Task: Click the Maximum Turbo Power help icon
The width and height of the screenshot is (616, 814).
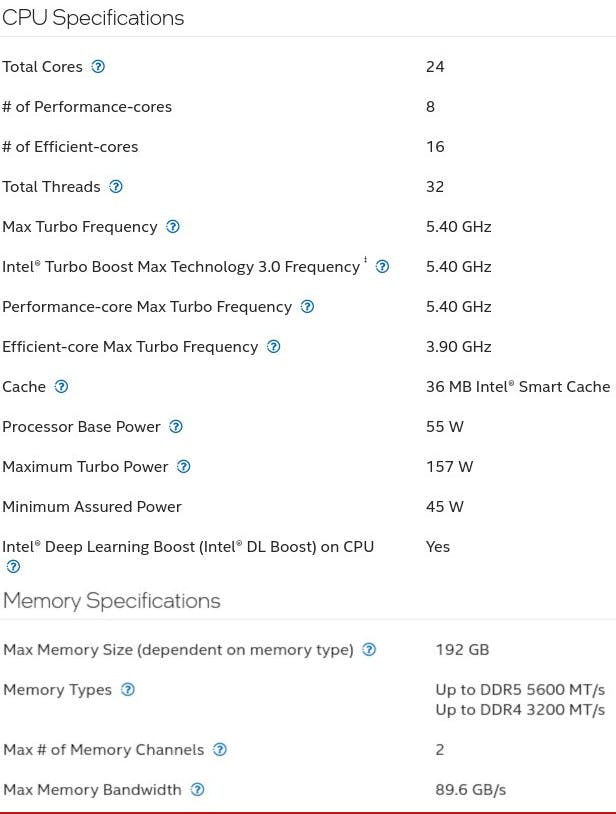Action: 183,467
